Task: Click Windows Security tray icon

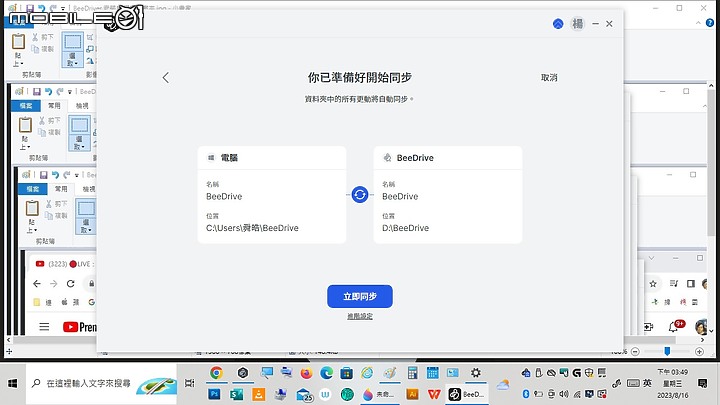Action: pyautogui.click(x=589, y=373)
